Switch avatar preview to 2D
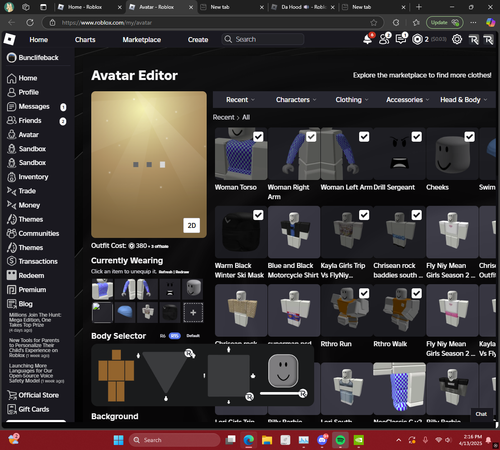 point(192,225)
